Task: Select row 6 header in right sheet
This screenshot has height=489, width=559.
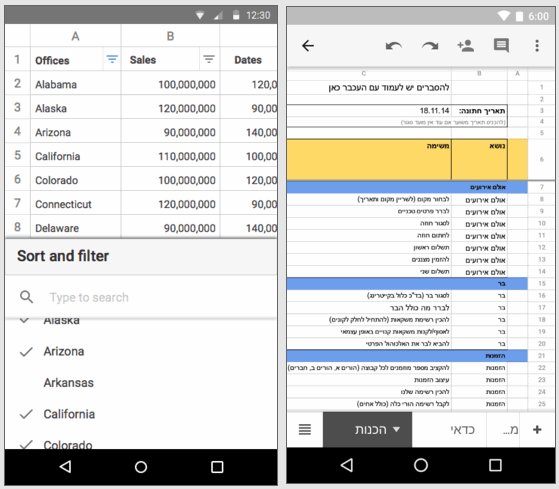Action: click(x=542, y=159)
